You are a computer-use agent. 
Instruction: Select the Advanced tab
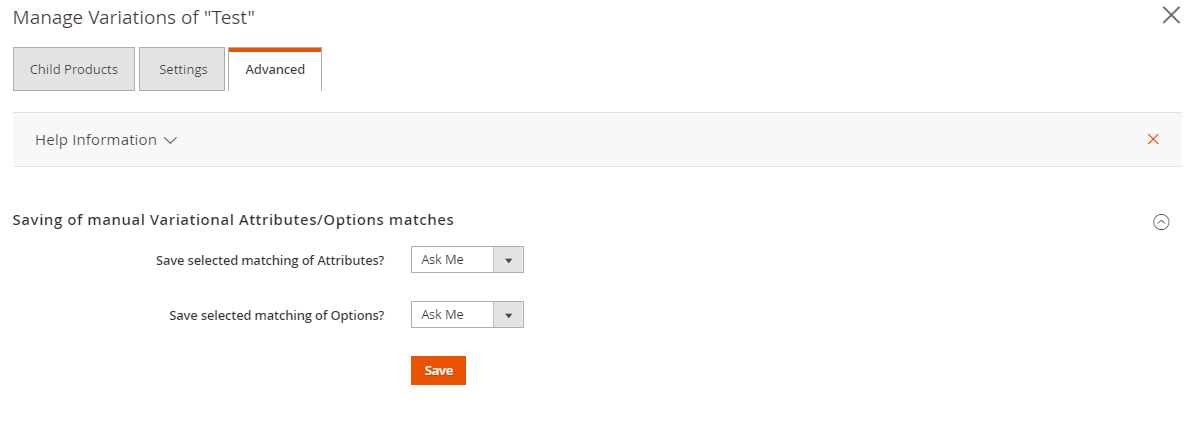pos(275,69)
